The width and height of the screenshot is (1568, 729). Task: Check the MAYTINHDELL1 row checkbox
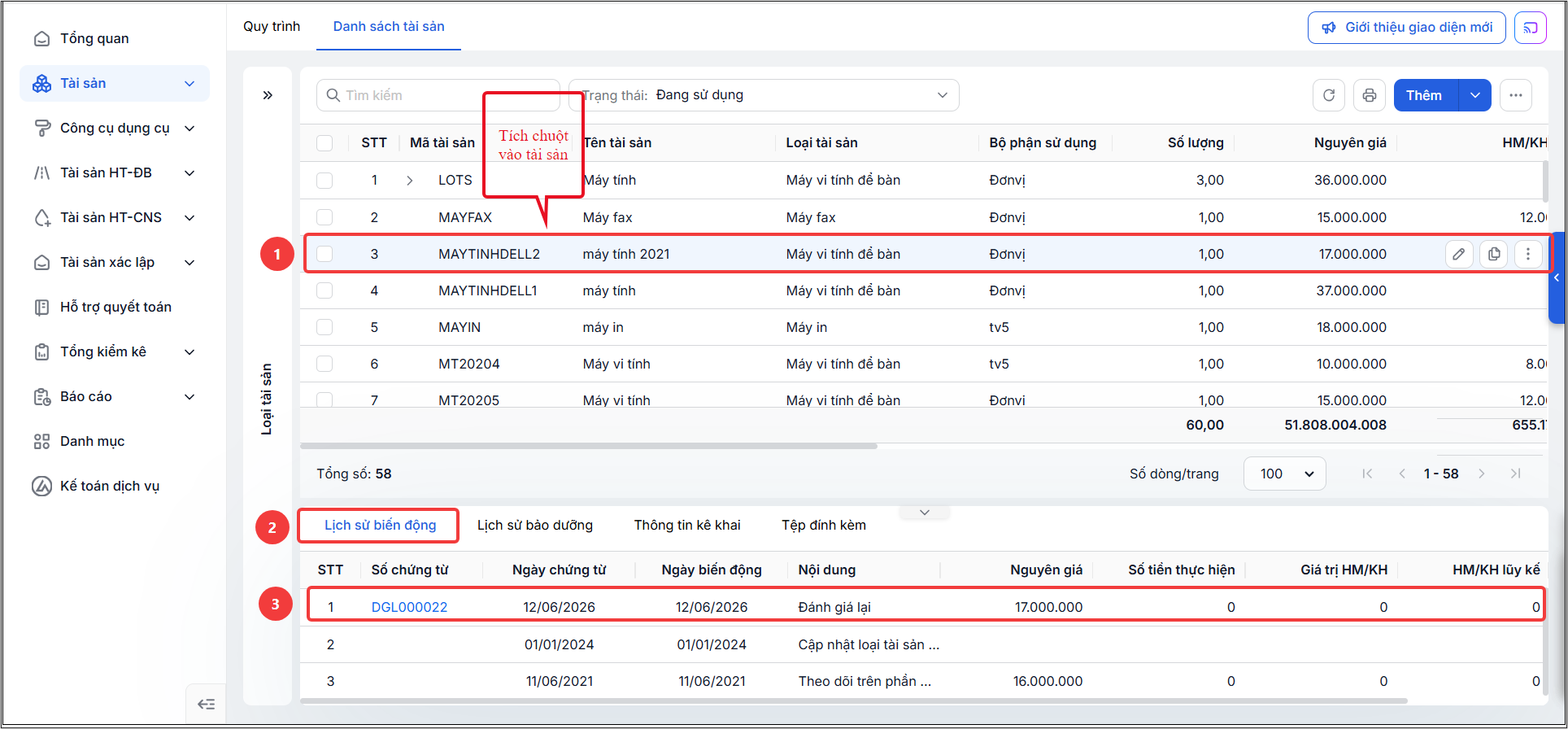[x=324, y=290]
